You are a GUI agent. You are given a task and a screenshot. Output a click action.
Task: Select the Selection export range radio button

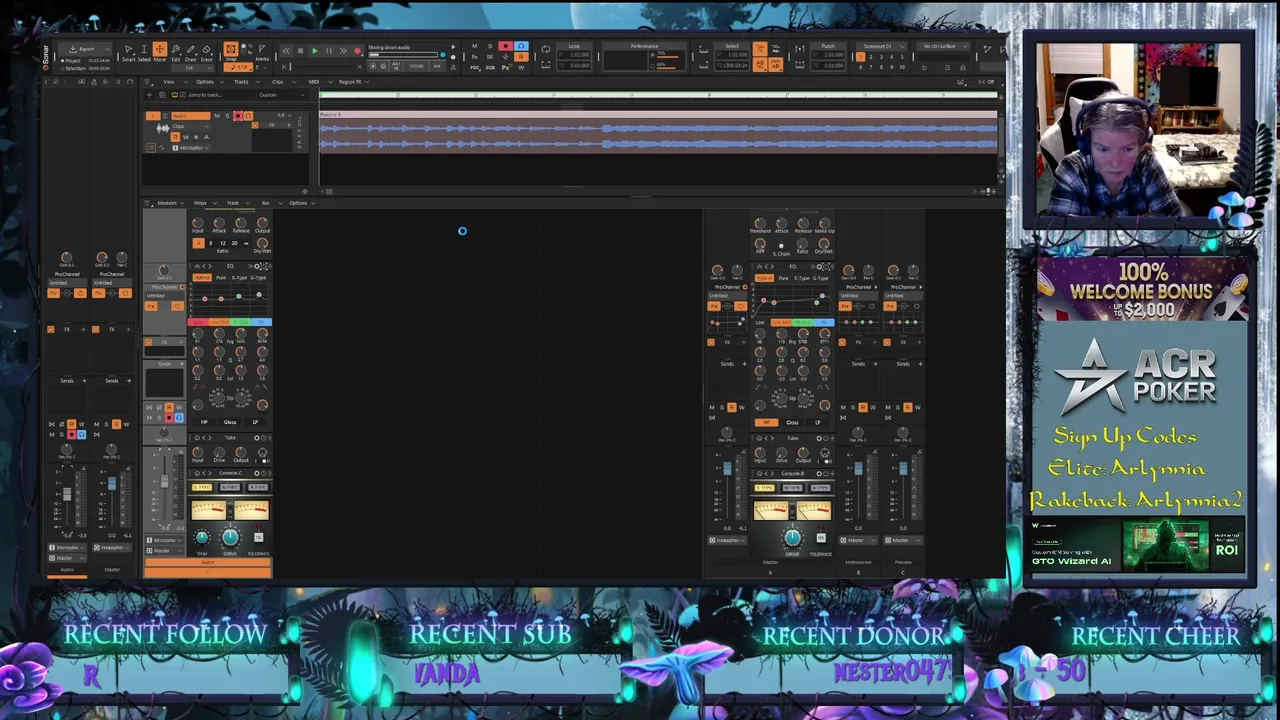63,69
